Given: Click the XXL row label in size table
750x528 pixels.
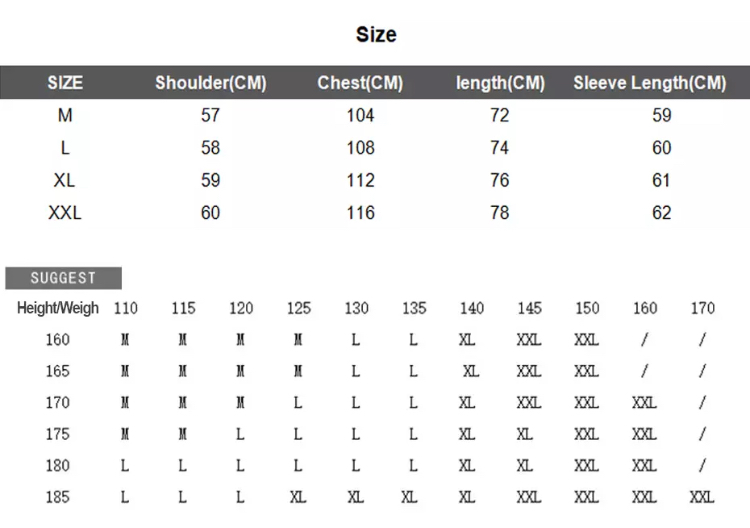Looking at the screenshot, I should pyautogui.click(x=65, y=213).
